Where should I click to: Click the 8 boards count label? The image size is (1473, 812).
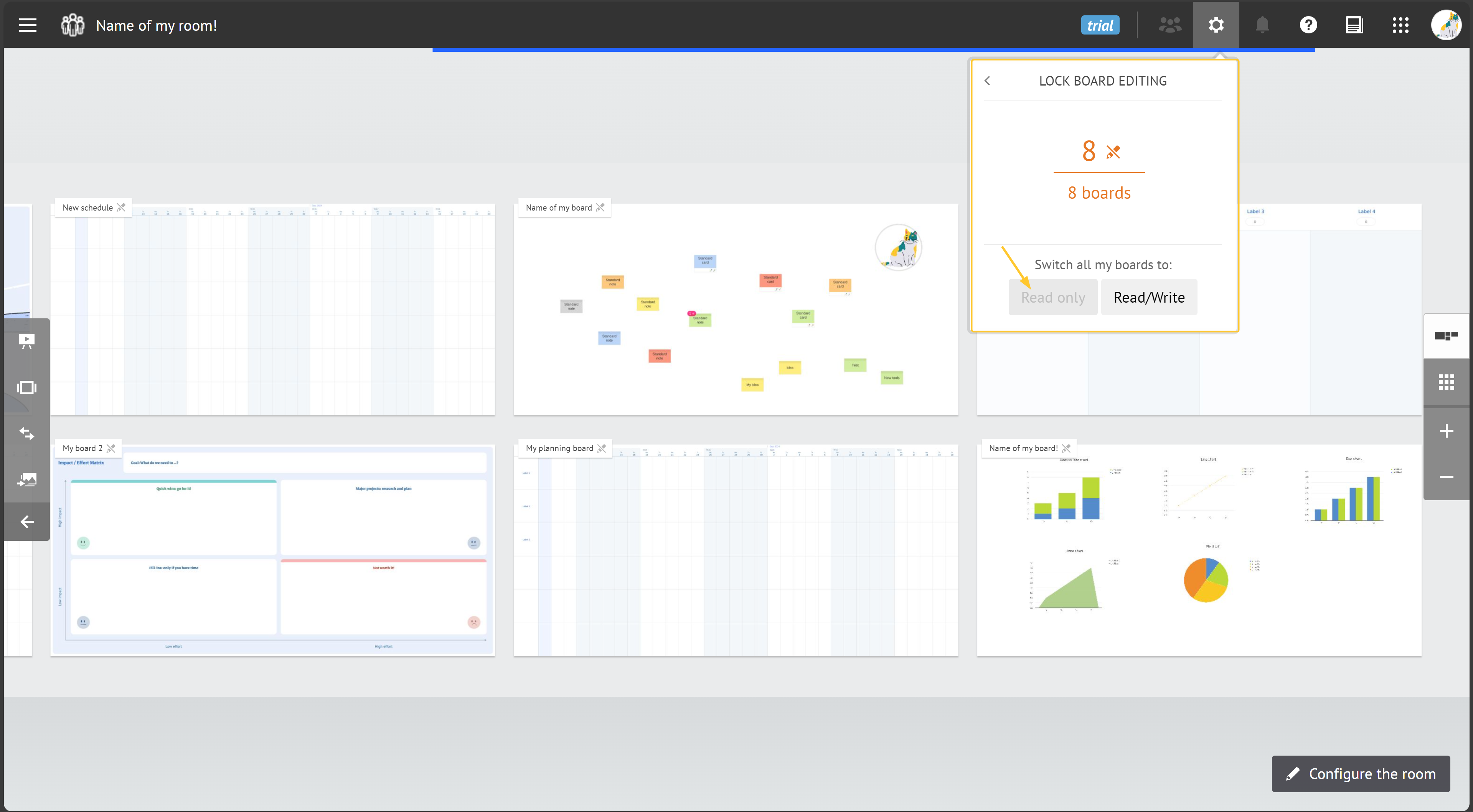(1099, 193)
